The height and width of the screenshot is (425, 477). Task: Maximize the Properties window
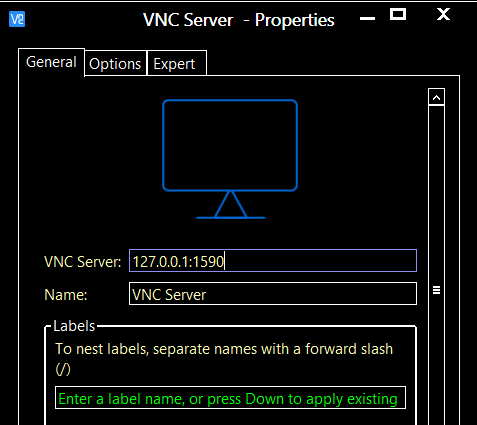pyautogui.click(x=398, y=15)
